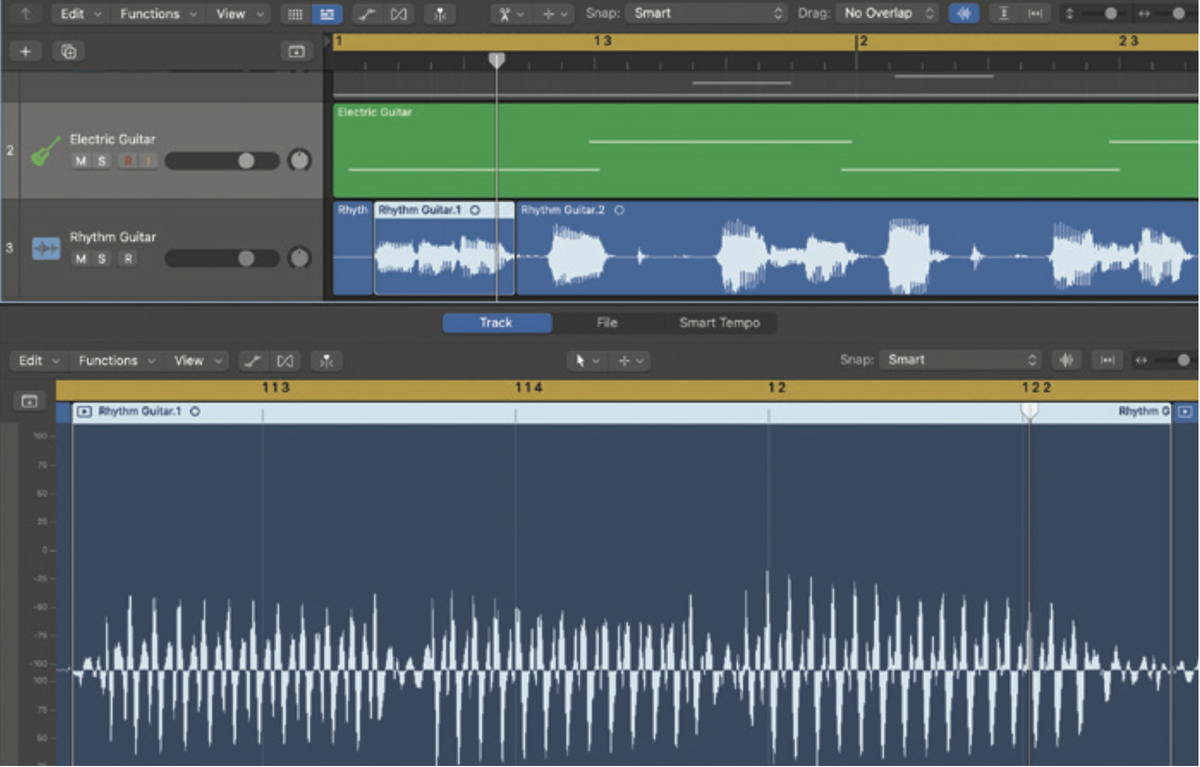Open the Smart Tempo tab
The width and height of the screenshot is (1200, 767).
(721, 322)
